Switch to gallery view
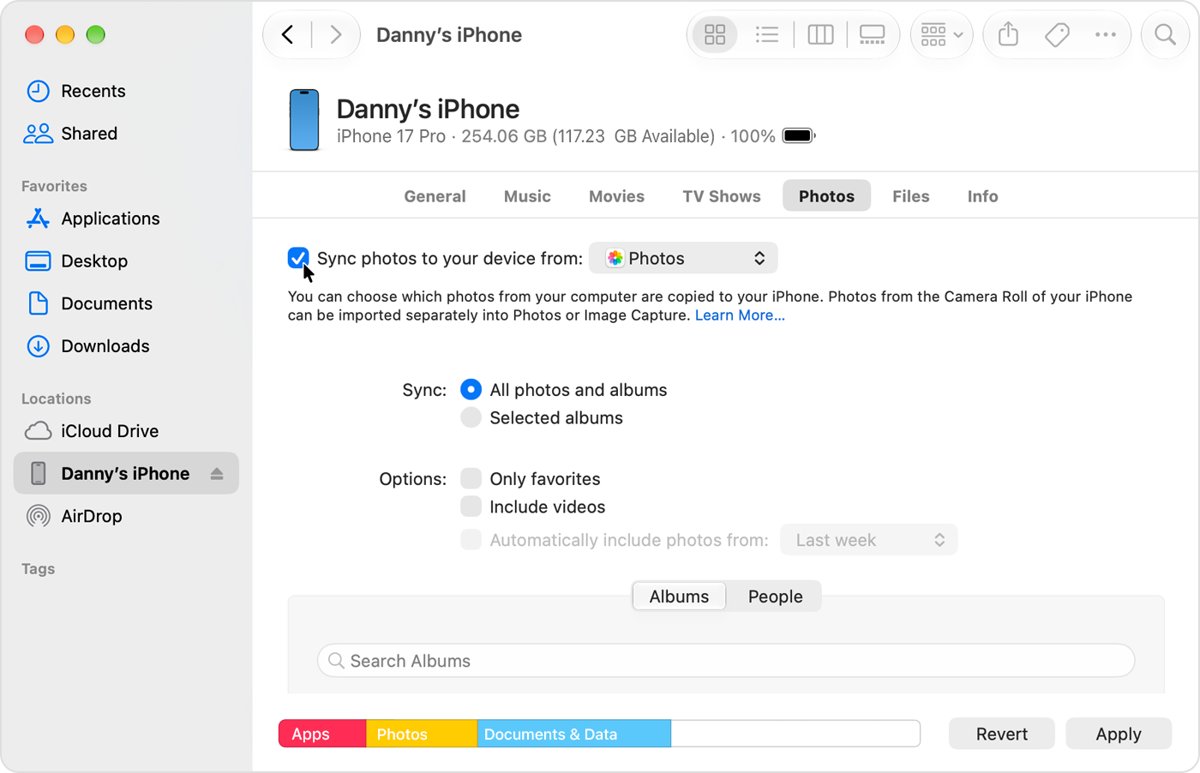 point(872,35)
